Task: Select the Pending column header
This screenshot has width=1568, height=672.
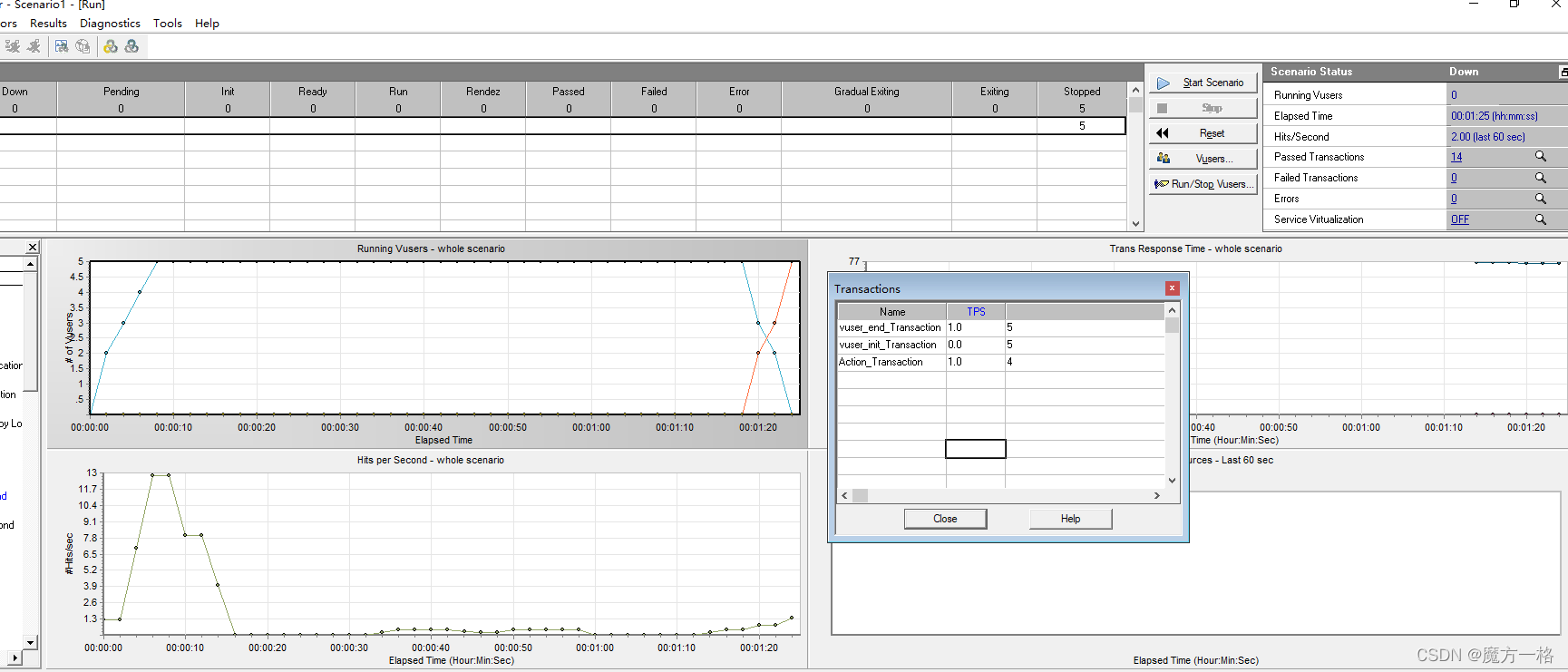Action: point(121,92)
